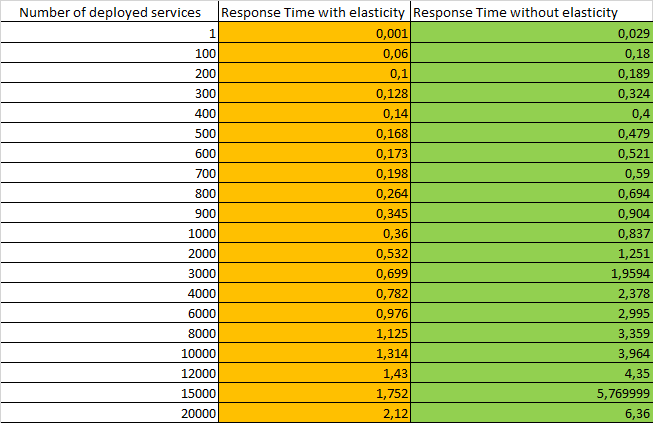
Task: Select the cell with value 4000
Action: coord(110,292)
